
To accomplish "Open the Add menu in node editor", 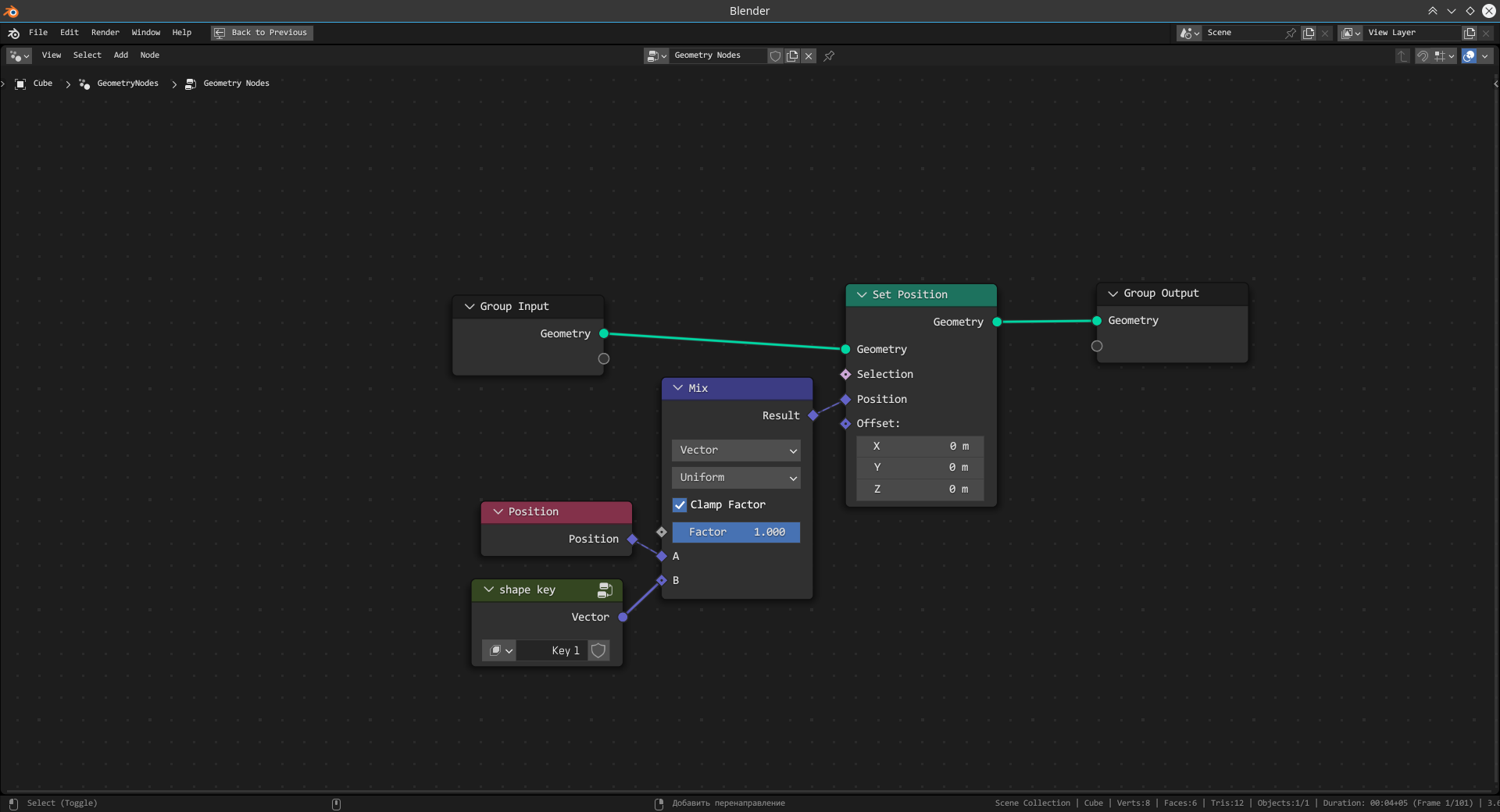I will [121, 55].
